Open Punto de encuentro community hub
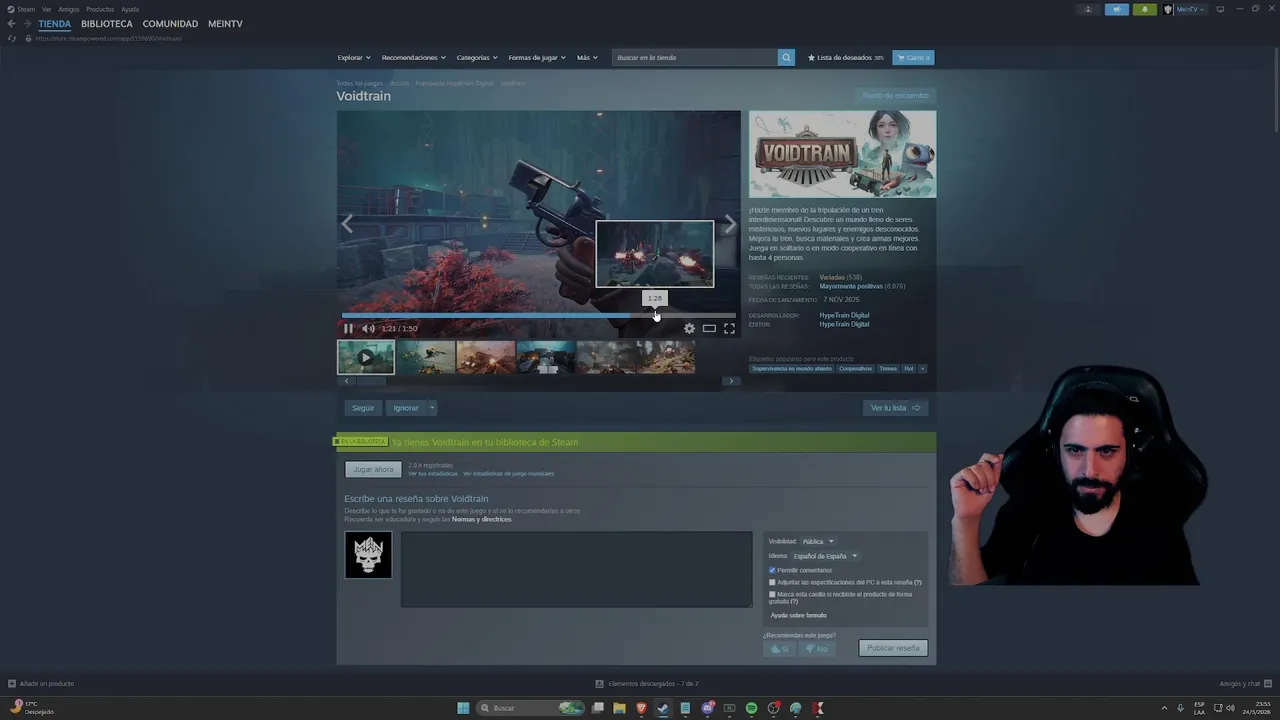 (x=896, y=95)
